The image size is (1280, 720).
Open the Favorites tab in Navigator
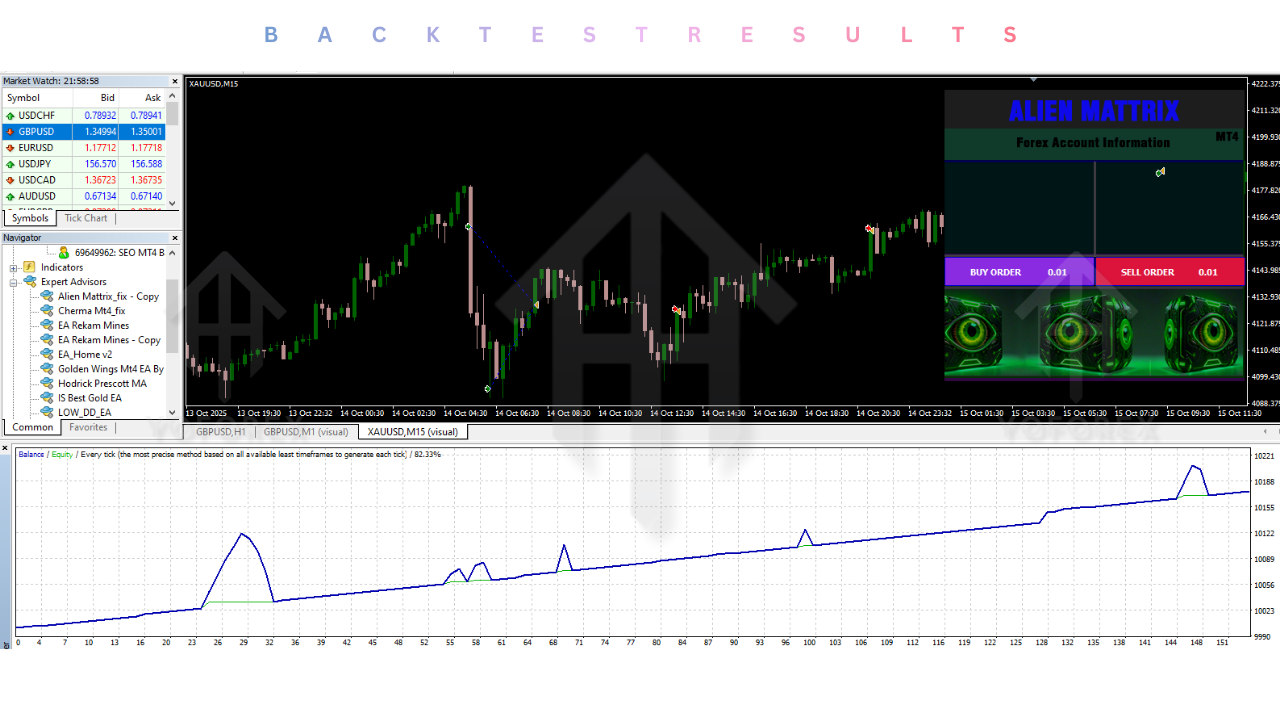coord(88,427)
